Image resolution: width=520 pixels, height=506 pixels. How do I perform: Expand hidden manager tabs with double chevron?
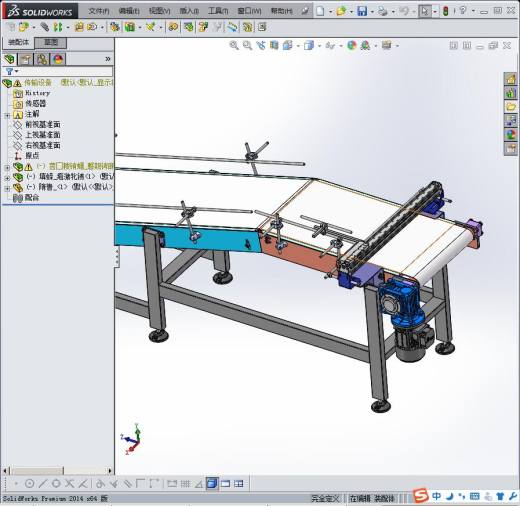pos(108,59)
